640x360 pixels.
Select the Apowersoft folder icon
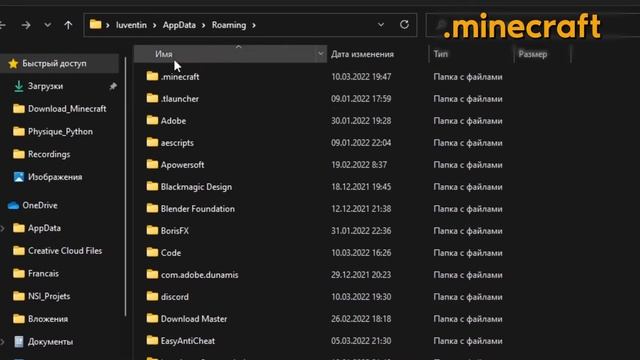[152, 164]
